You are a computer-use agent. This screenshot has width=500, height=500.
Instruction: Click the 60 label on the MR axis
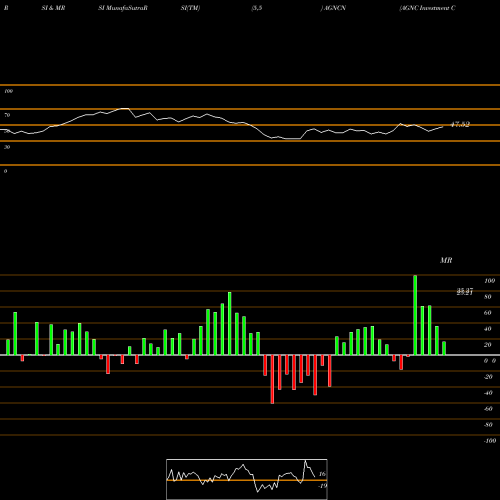coord(488,313)
